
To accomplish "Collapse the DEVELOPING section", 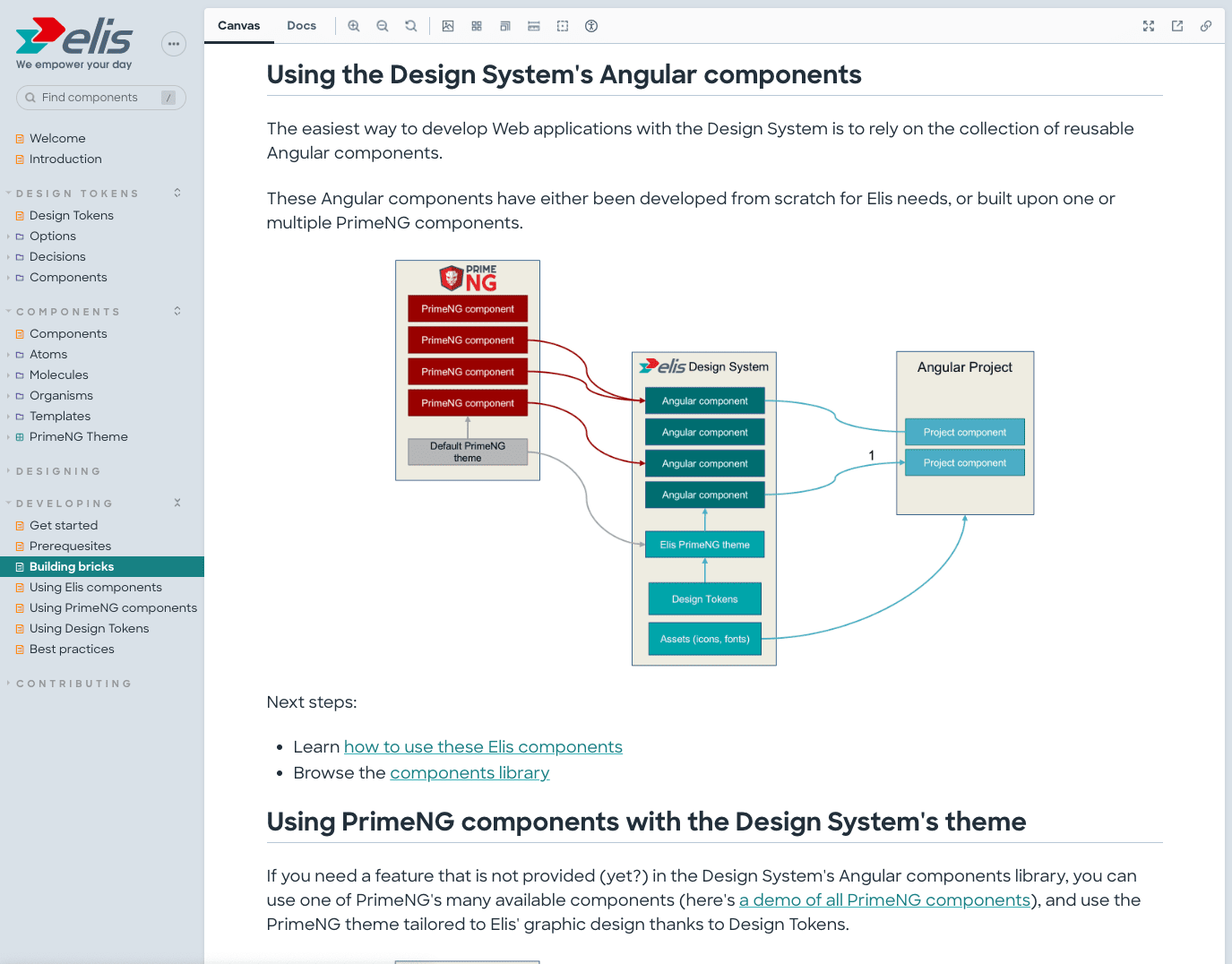I will tap(65, 504).
